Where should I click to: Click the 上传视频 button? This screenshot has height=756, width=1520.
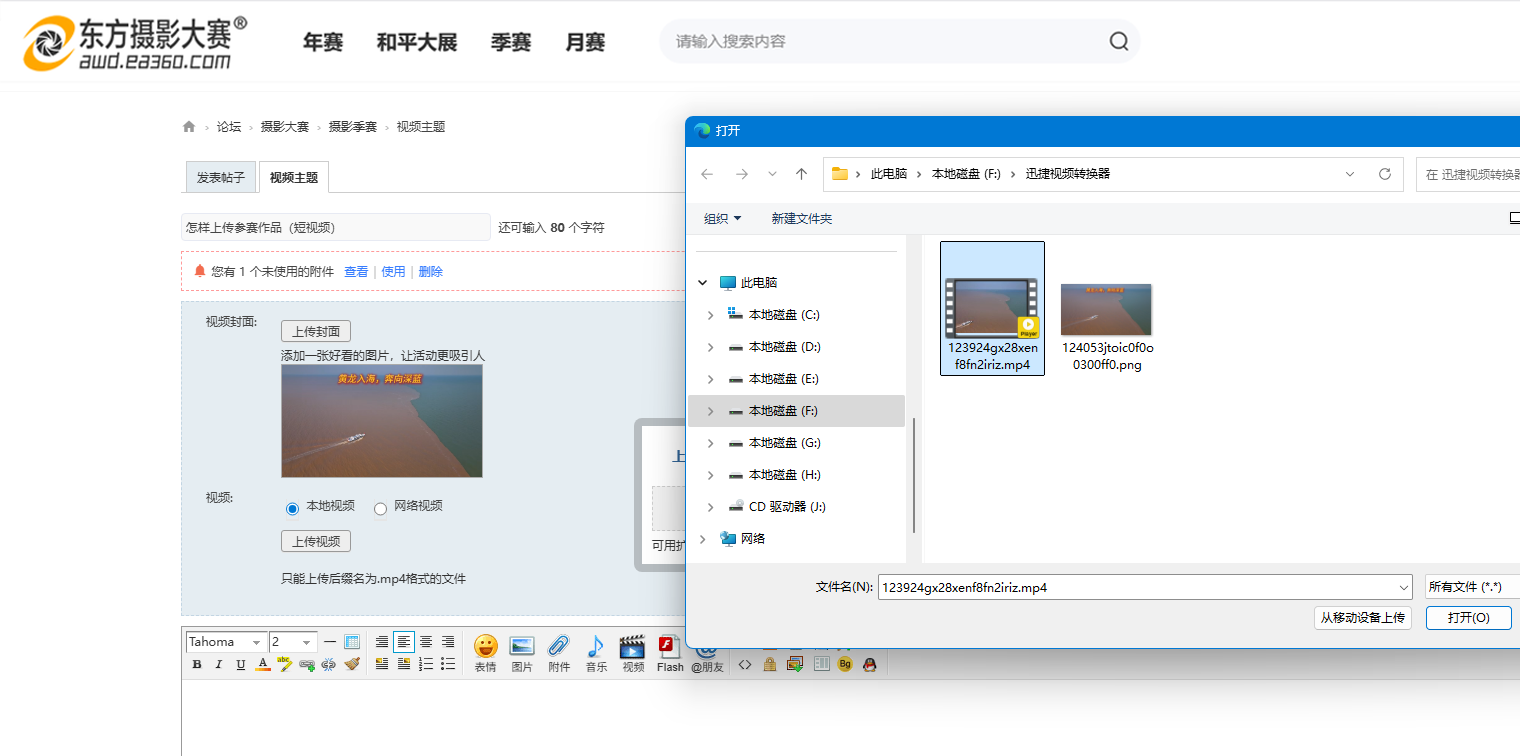pyautogui.click(x=315, y=541)
